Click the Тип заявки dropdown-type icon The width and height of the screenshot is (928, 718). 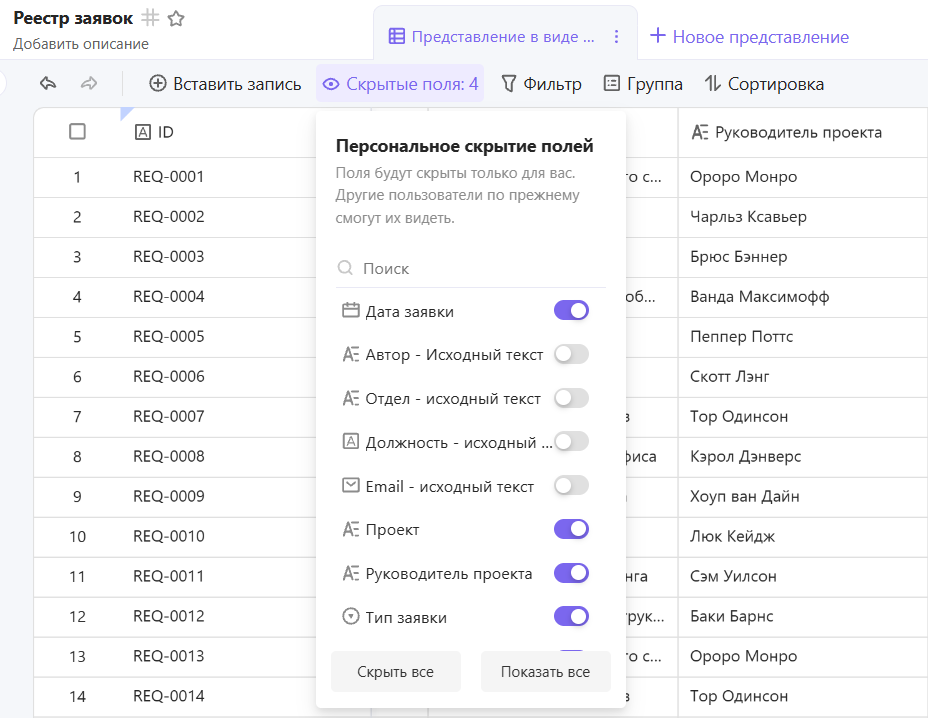350,617
